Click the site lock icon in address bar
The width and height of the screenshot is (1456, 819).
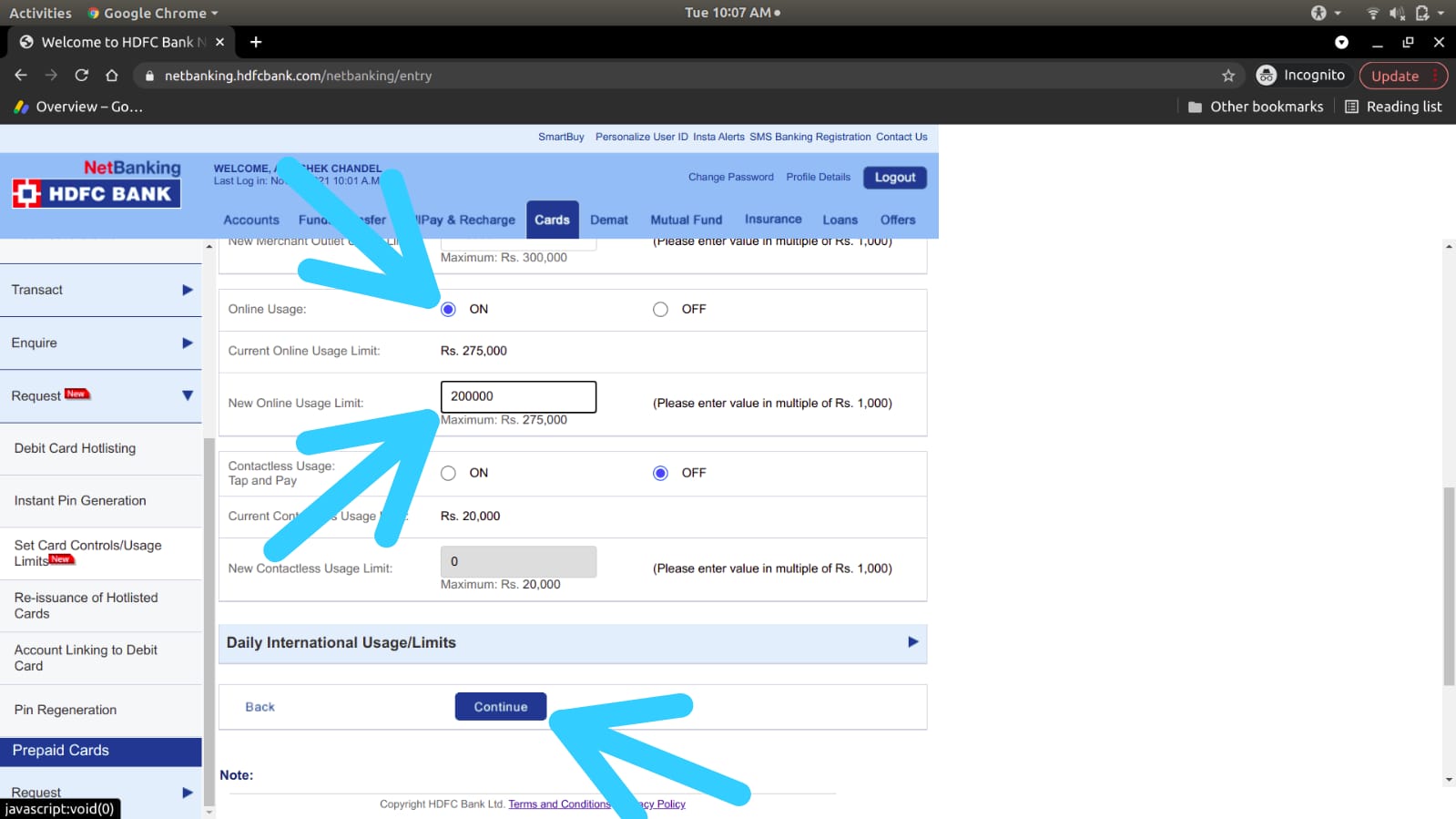point(149,76)
